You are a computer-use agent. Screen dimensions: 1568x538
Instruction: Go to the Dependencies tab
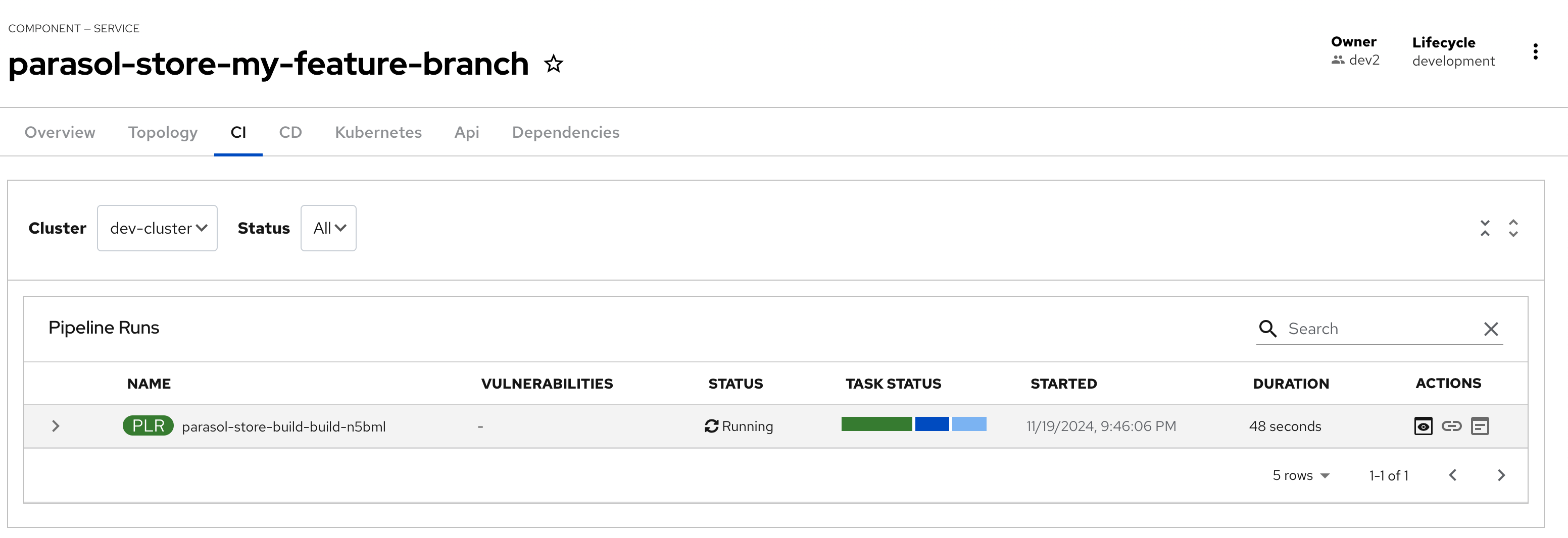point(565,133)
